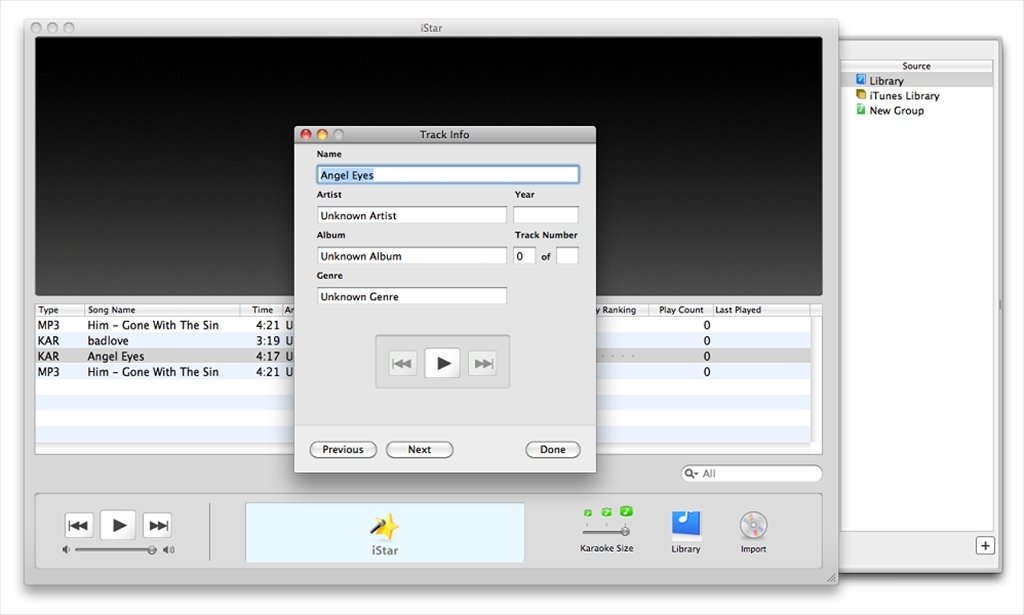The image size is (1024, 615).
Task: Click the Next button
Action: [419, 449]
